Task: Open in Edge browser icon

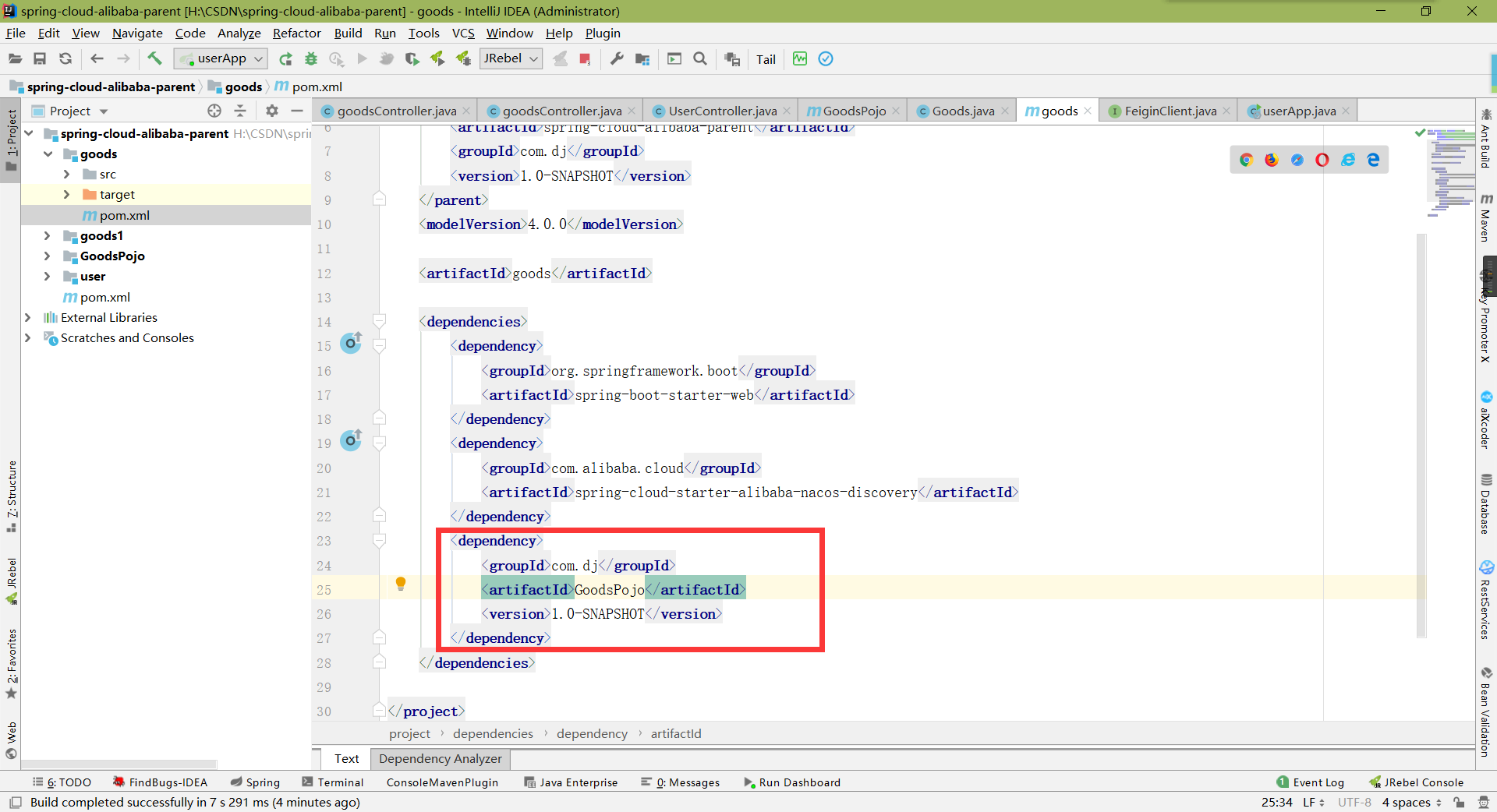Action: [x=1373, y=160]
